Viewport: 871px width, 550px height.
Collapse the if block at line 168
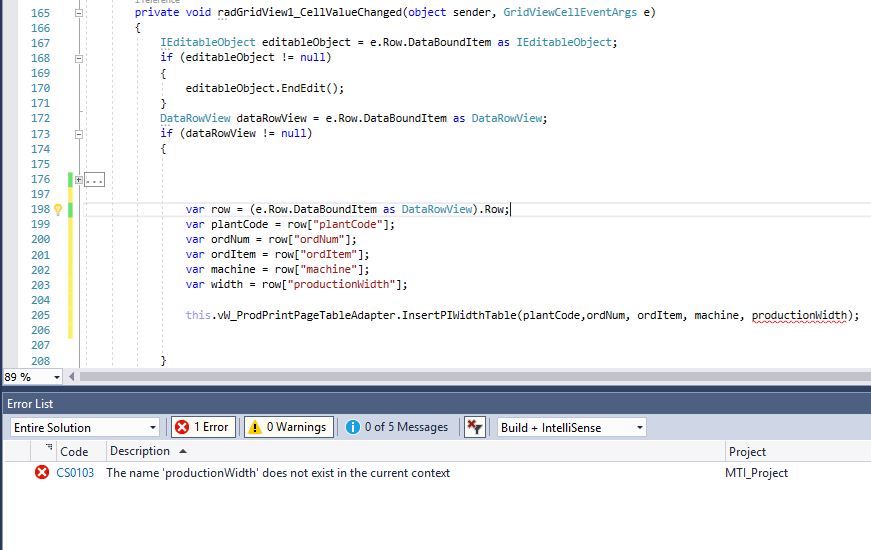[x=79, y=58]
